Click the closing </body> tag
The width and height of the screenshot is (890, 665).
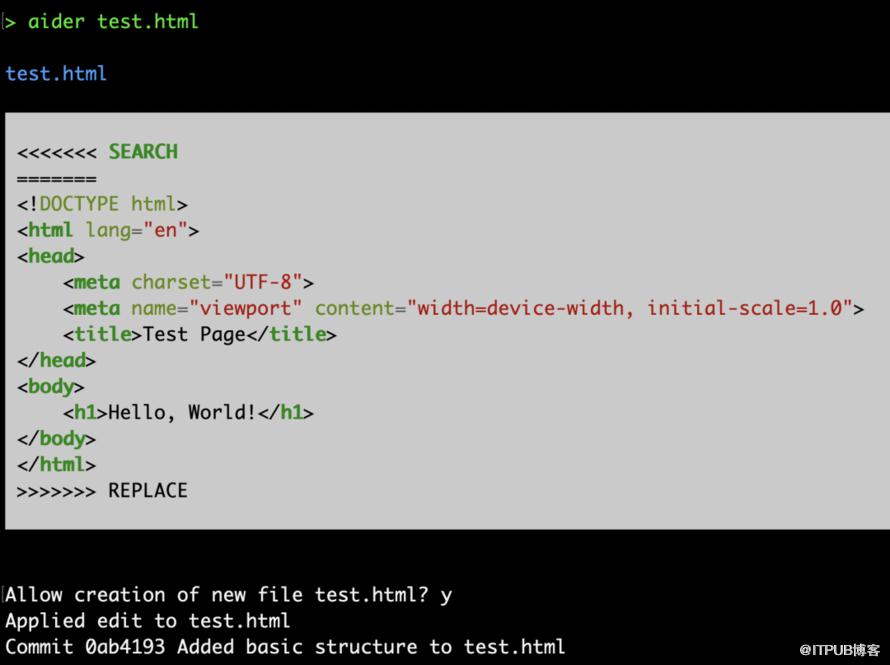point(57,438)
